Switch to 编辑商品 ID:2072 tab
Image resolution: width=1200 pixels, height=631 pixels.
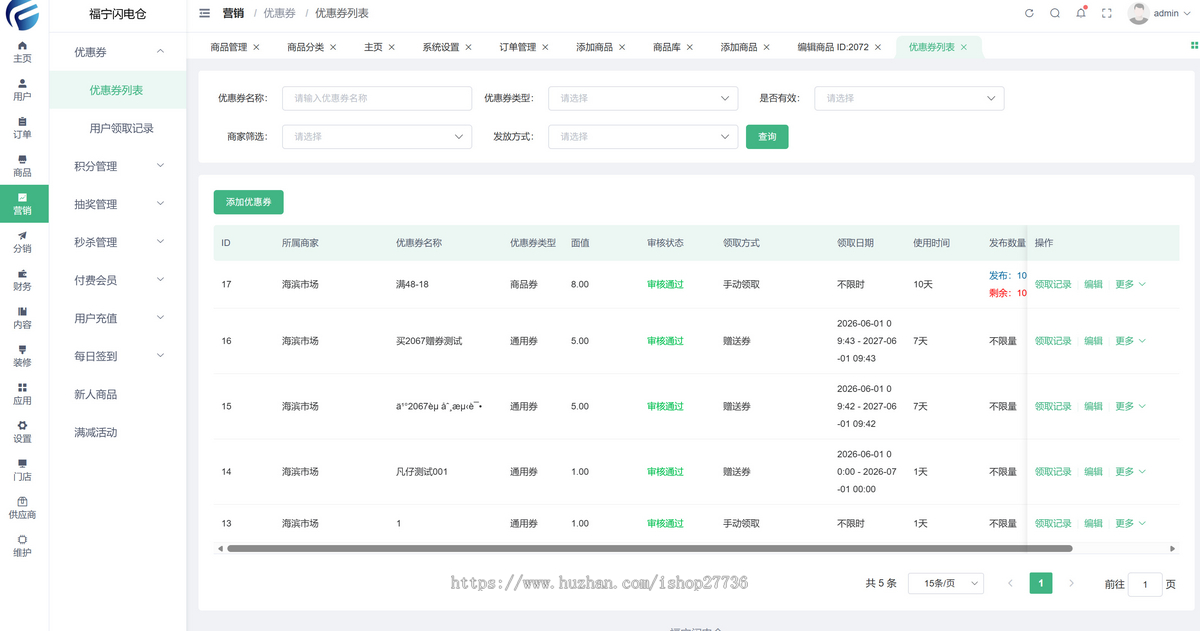tap(832, 47)
